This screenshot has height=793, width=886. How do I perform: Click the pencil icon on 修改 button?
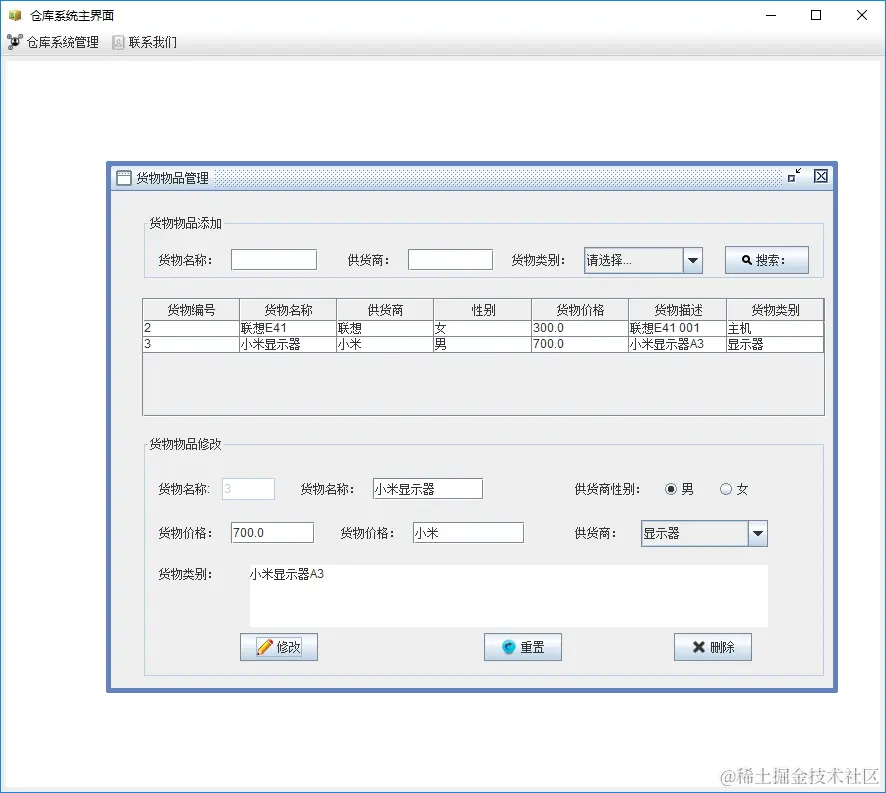pos(264,647)
